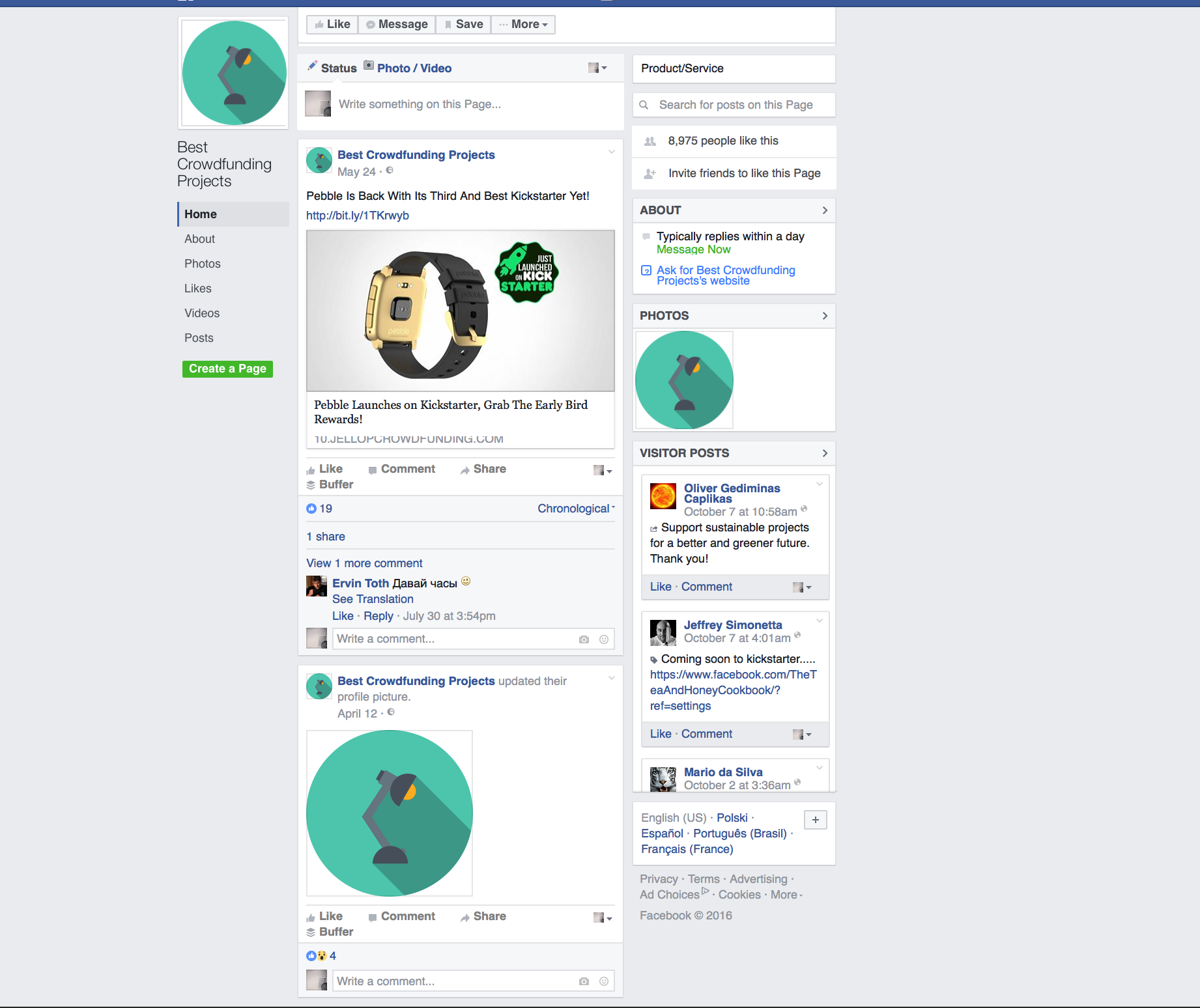Image resolution: width=1200 pixels, height=1008 pixels.
Task: Open Posts in the sidebar
Action: point(199,338)
